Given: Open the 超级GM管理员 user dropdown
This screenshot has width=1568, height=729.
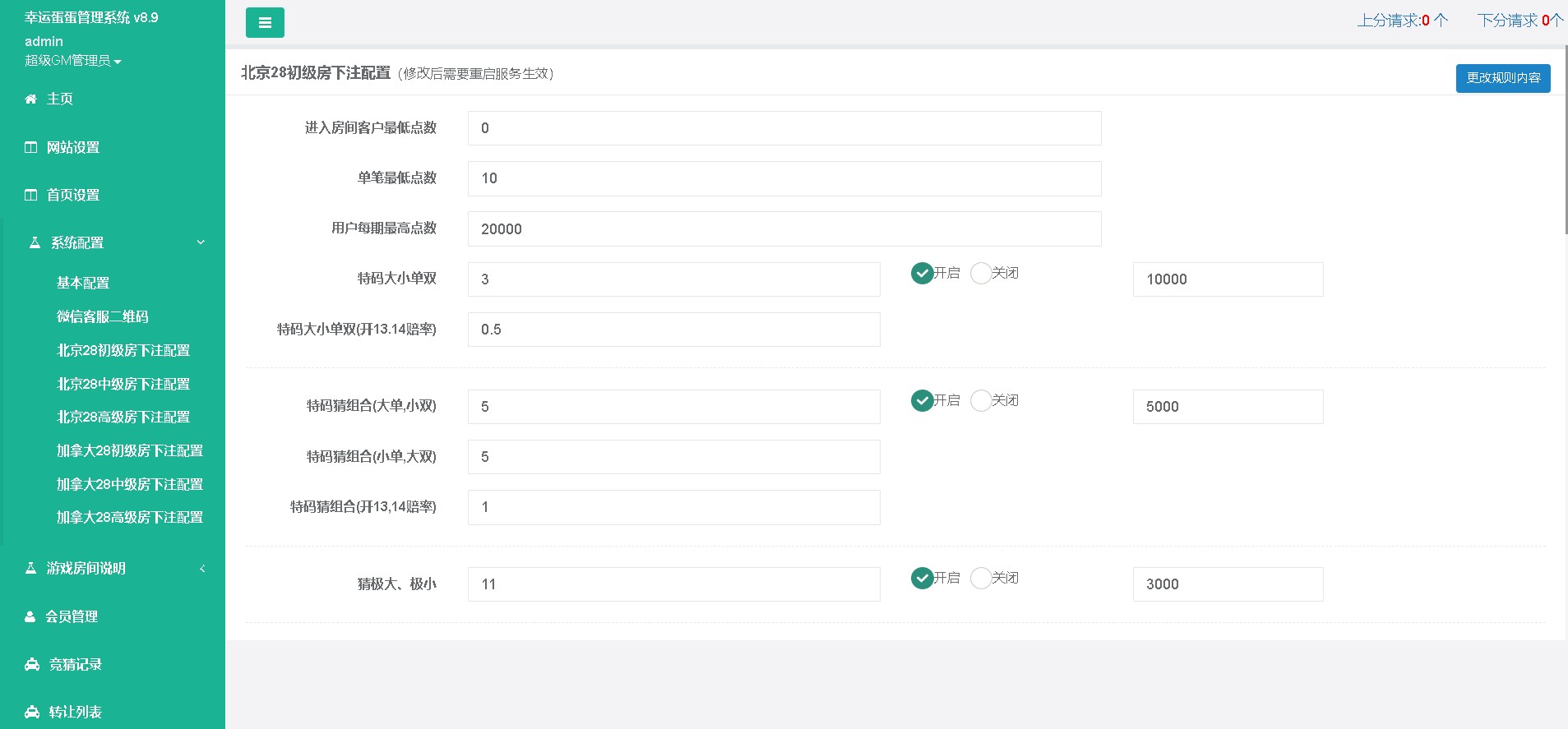Looking at the screenshot, I should (73, 61).
